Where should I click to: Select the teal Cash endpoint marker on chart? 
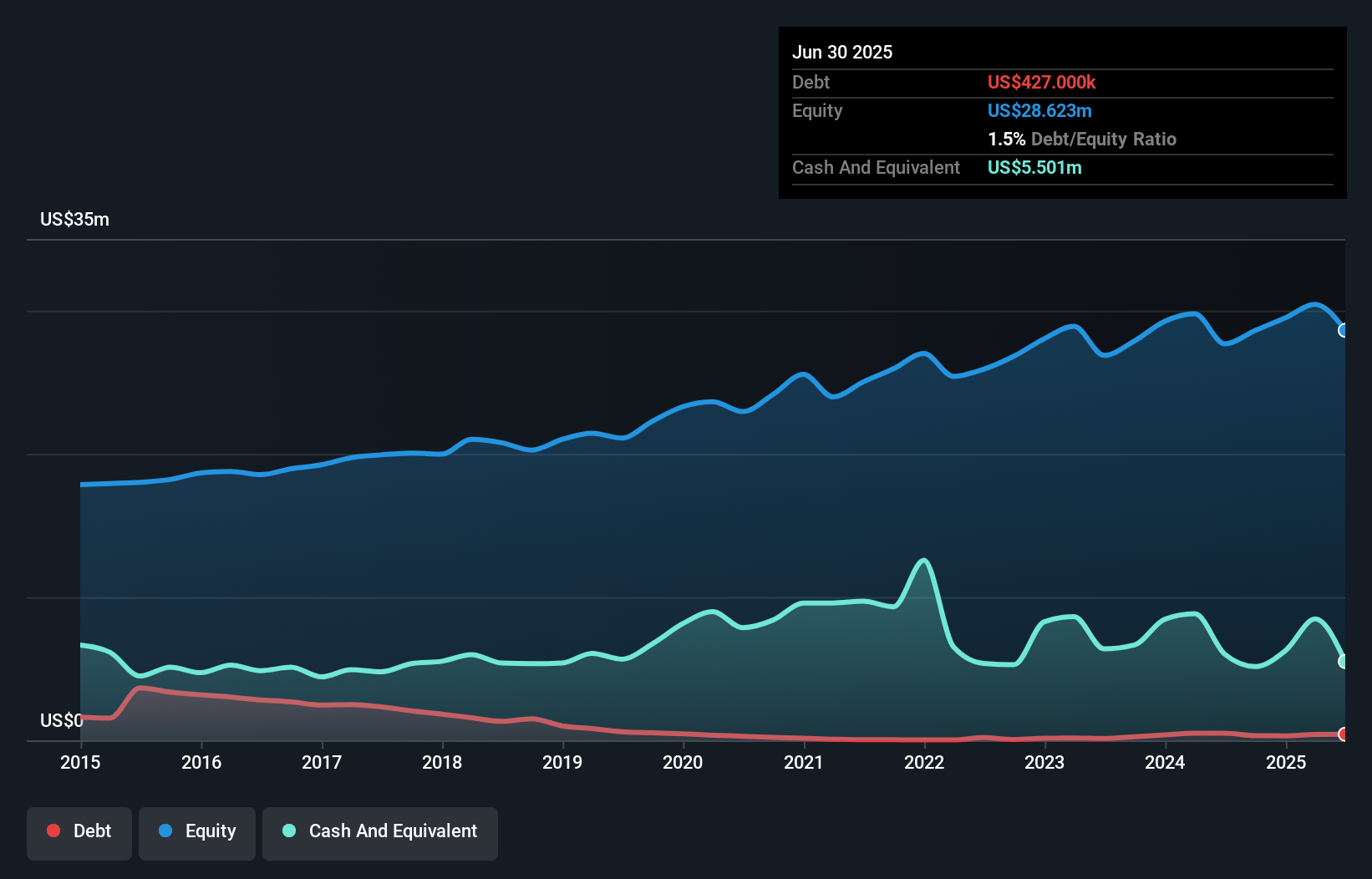point(1344,661)
